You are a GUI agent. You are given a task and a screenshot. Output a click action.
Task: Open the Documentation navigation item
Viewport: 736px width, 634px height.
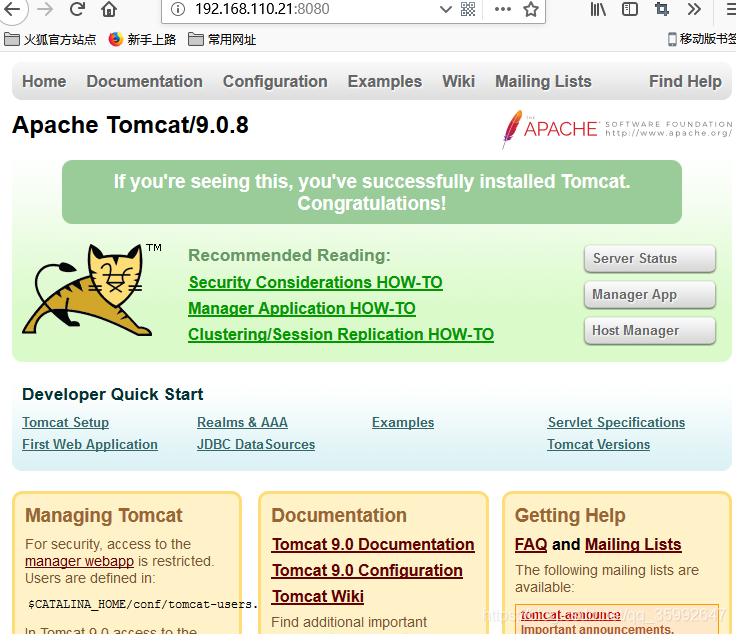click(145, 81)
